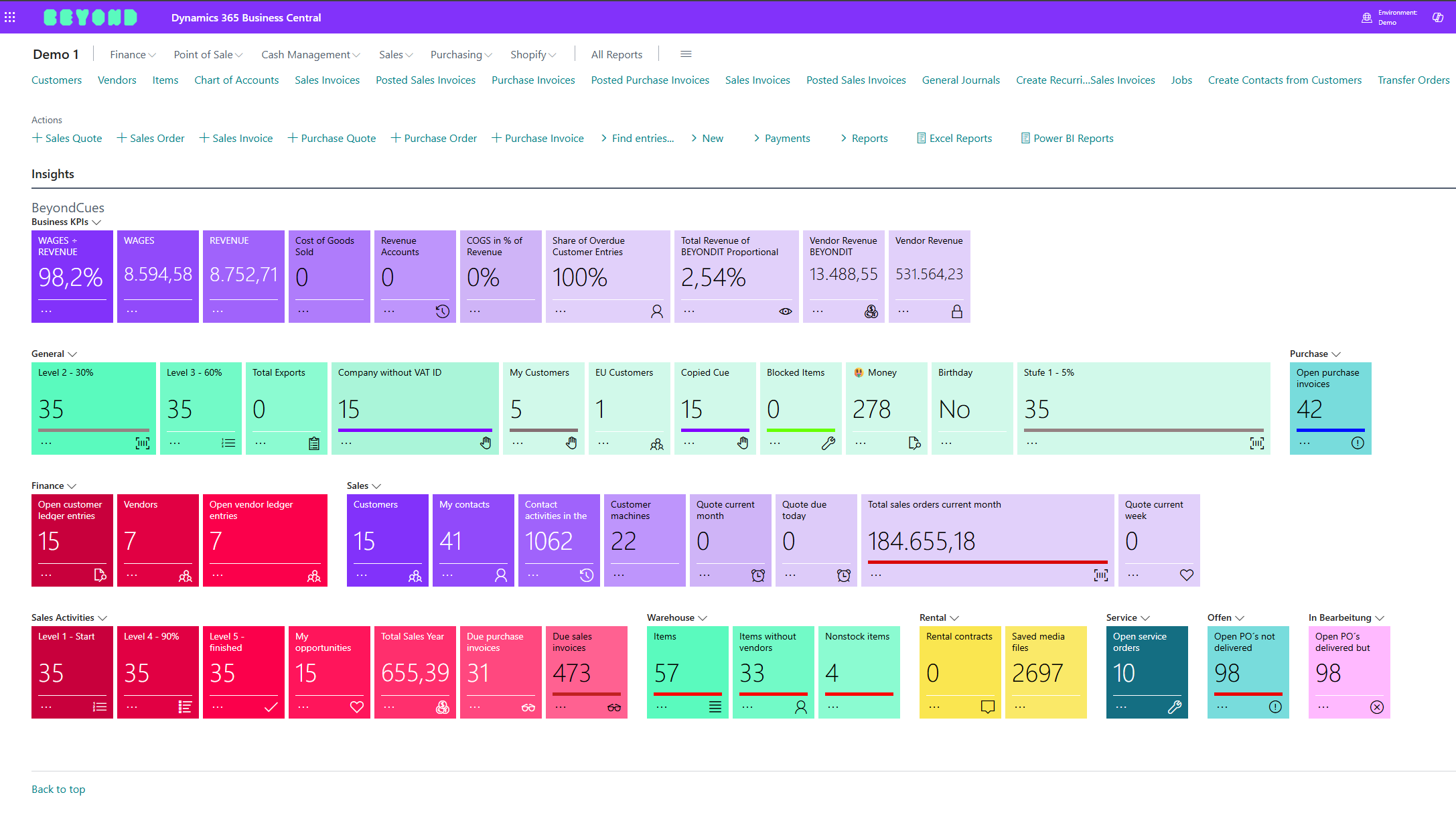The image size is (1456, 815).
Task: Click the lock icon on Vendor Revenue tile
Action: (x=957, y=311)
